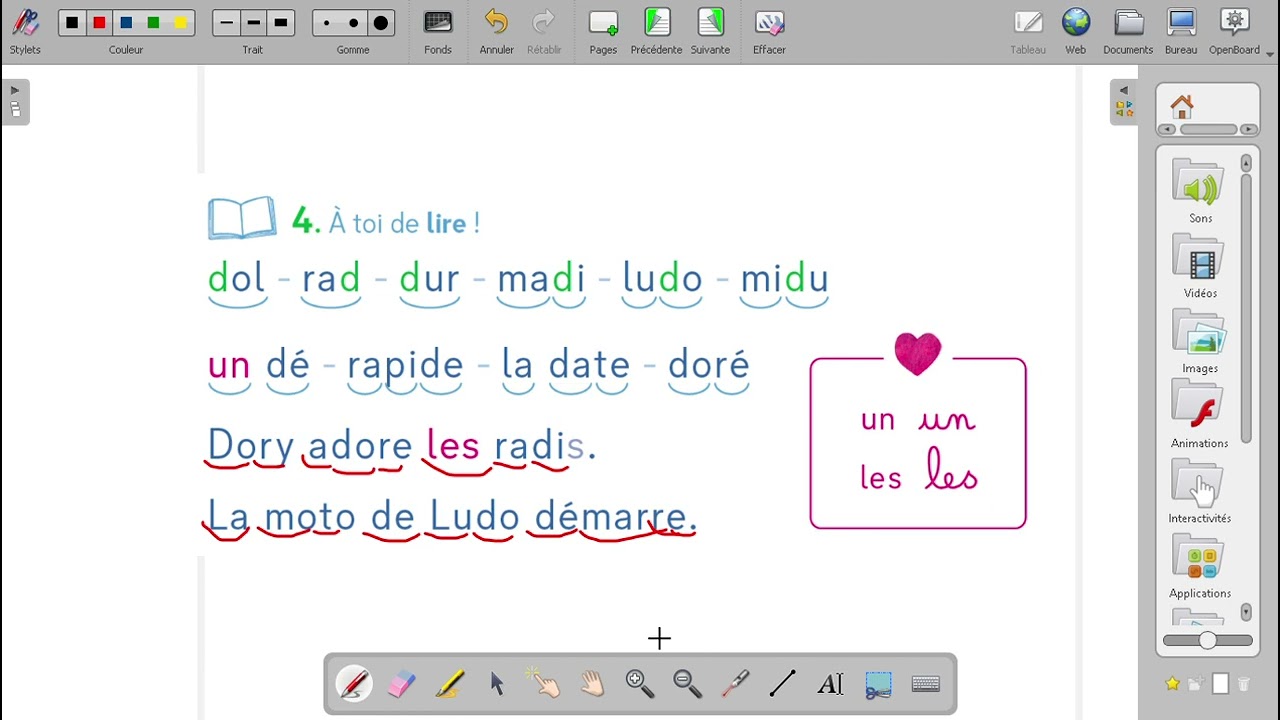The width and height of the screenshot is (1280, 720).
Task: Show the Bureau desktop mode
Action: [x=1181, y=31]
